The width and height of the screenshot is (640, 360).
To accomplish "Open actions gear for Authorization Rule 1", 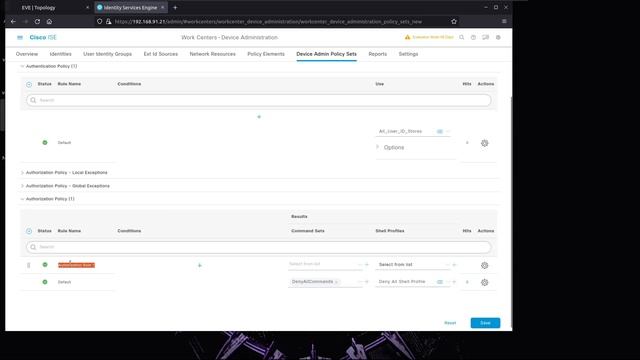I will click(x=484, y=265).
